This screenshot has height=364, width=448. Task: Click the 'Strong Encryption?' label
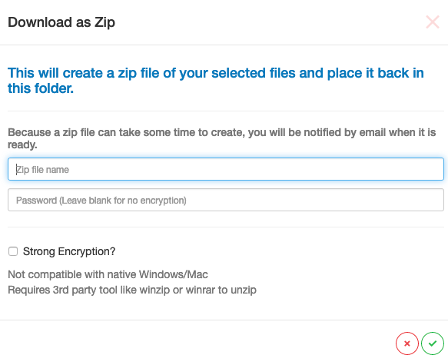pyautogui.click(x=69, y=251)
